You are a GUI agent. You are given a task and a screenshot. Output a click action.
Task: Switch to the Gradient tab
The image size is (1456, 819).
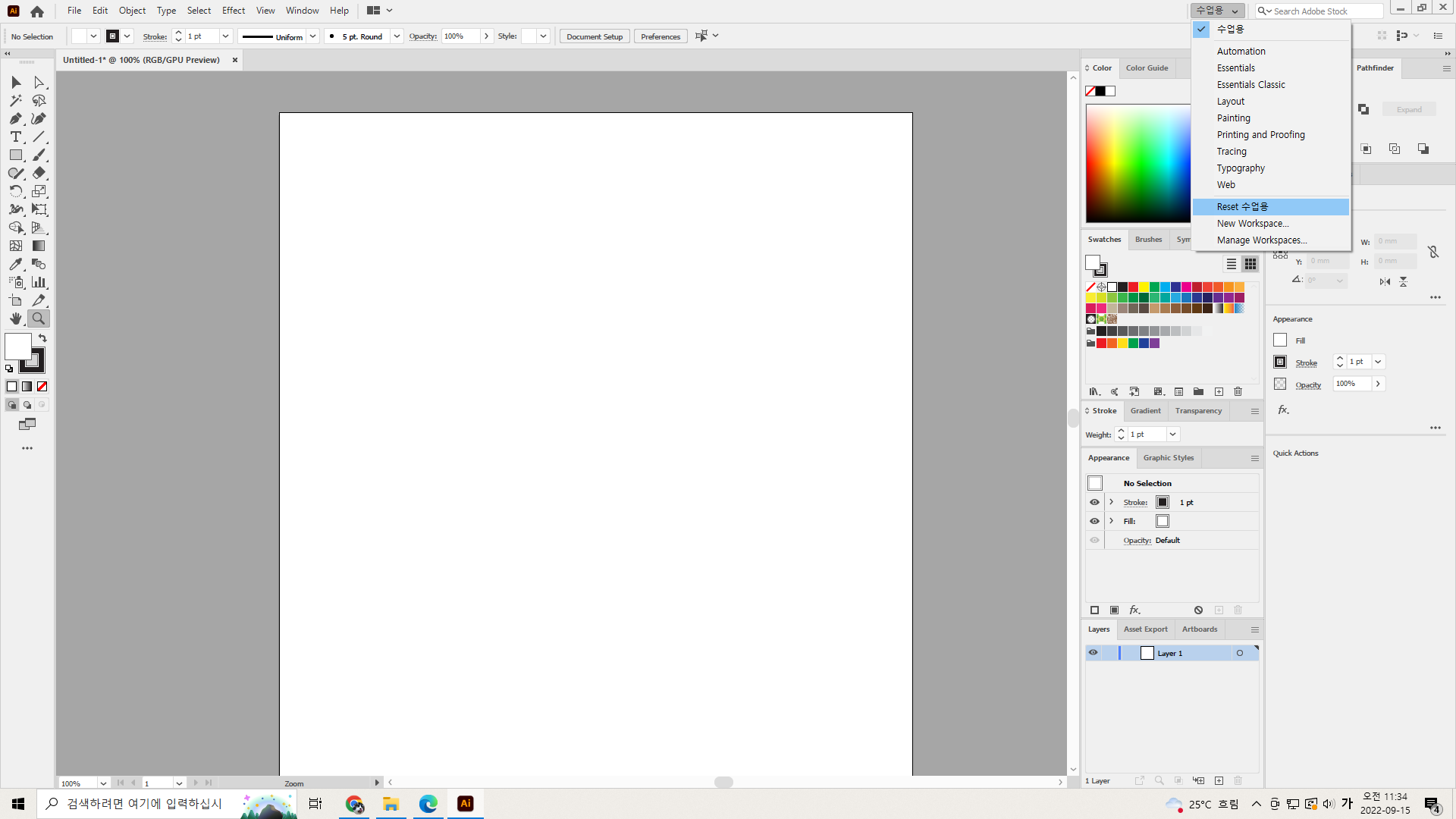[1145, 411]
